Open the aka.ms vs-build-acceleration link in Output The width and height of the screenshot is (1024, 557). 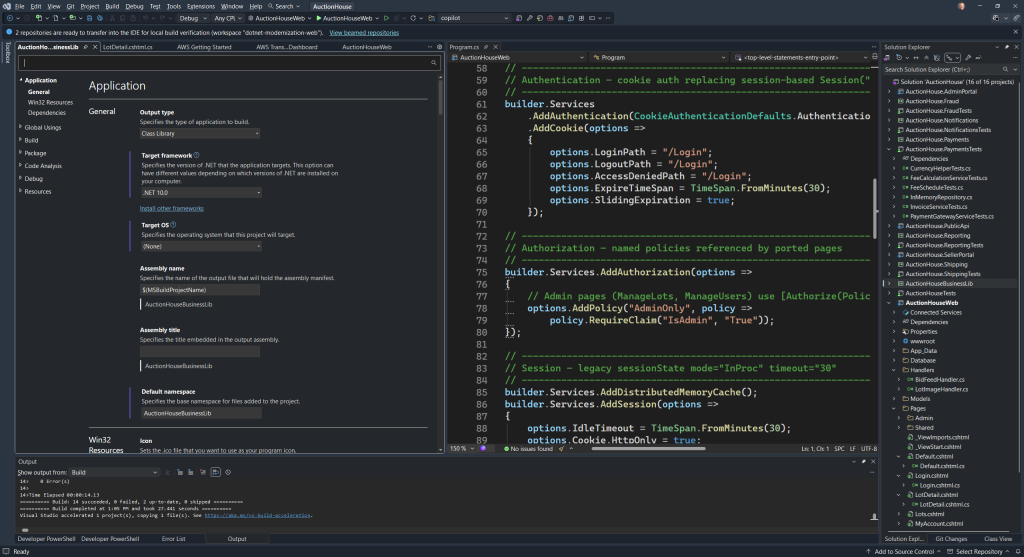257,515
